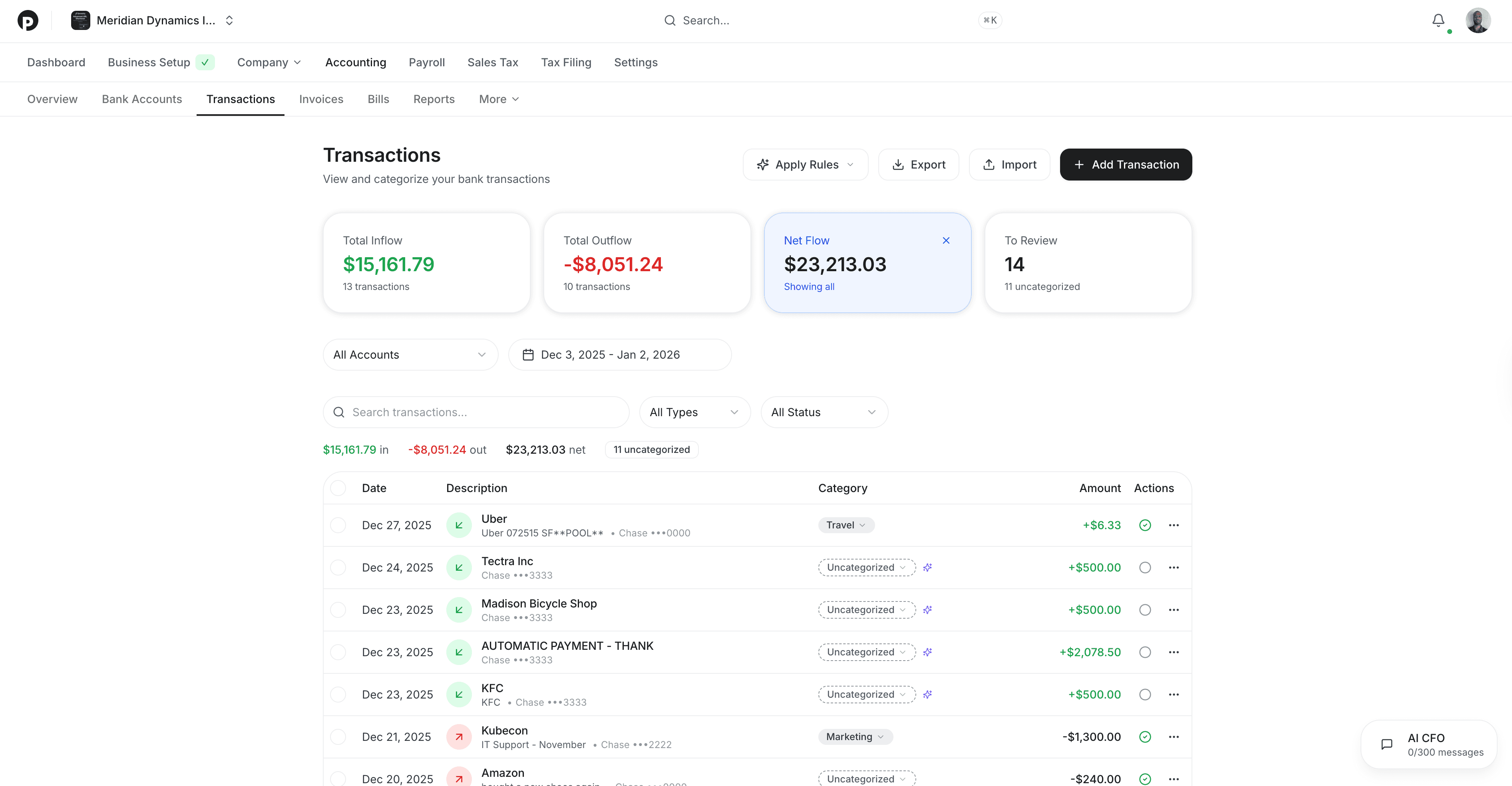Tick the checkbox for the Dec 21 Kubecon transaction

point(339,737)
